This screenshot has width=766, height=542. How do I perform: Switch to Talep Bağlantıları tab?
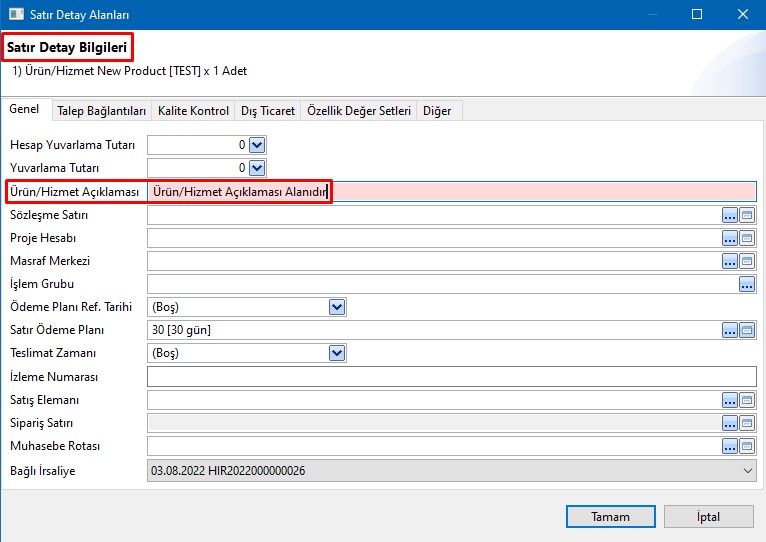click(x=102, y=111)
